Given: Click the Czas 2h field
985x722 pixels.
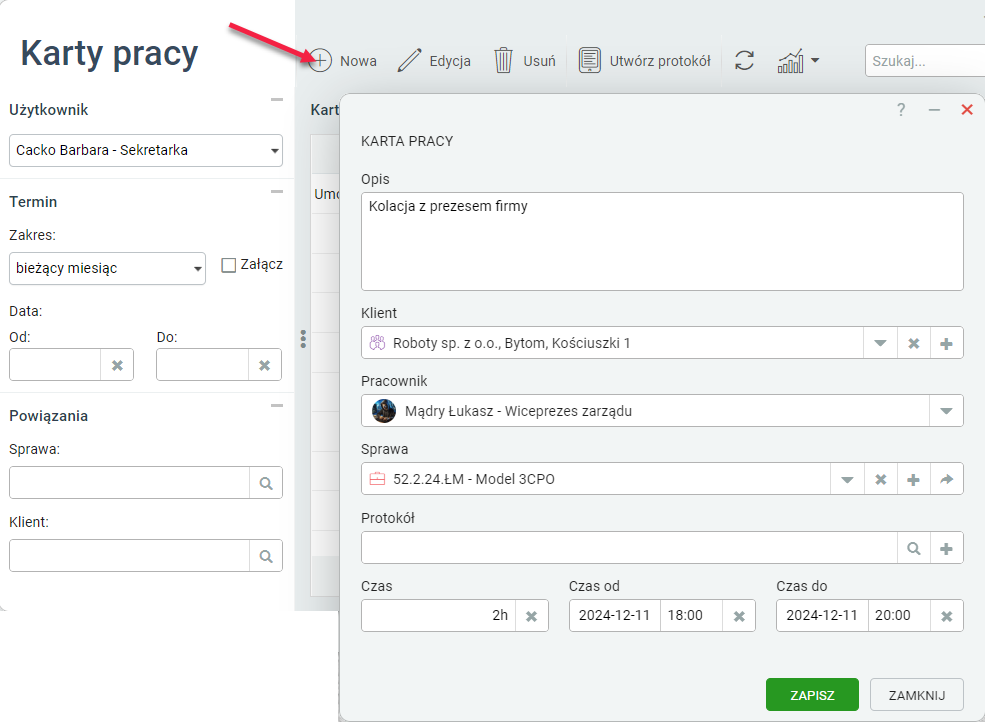Looking at the screenshot, I should (x=438, y=615).
